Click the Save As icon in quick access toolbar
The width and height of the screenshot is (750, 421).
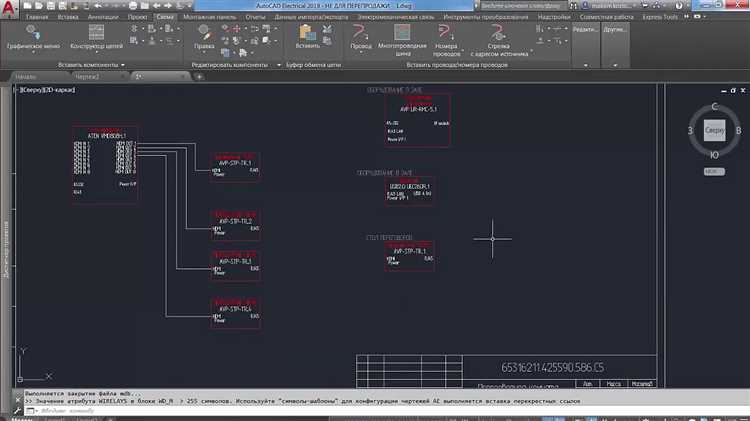(x=62, y=6)
